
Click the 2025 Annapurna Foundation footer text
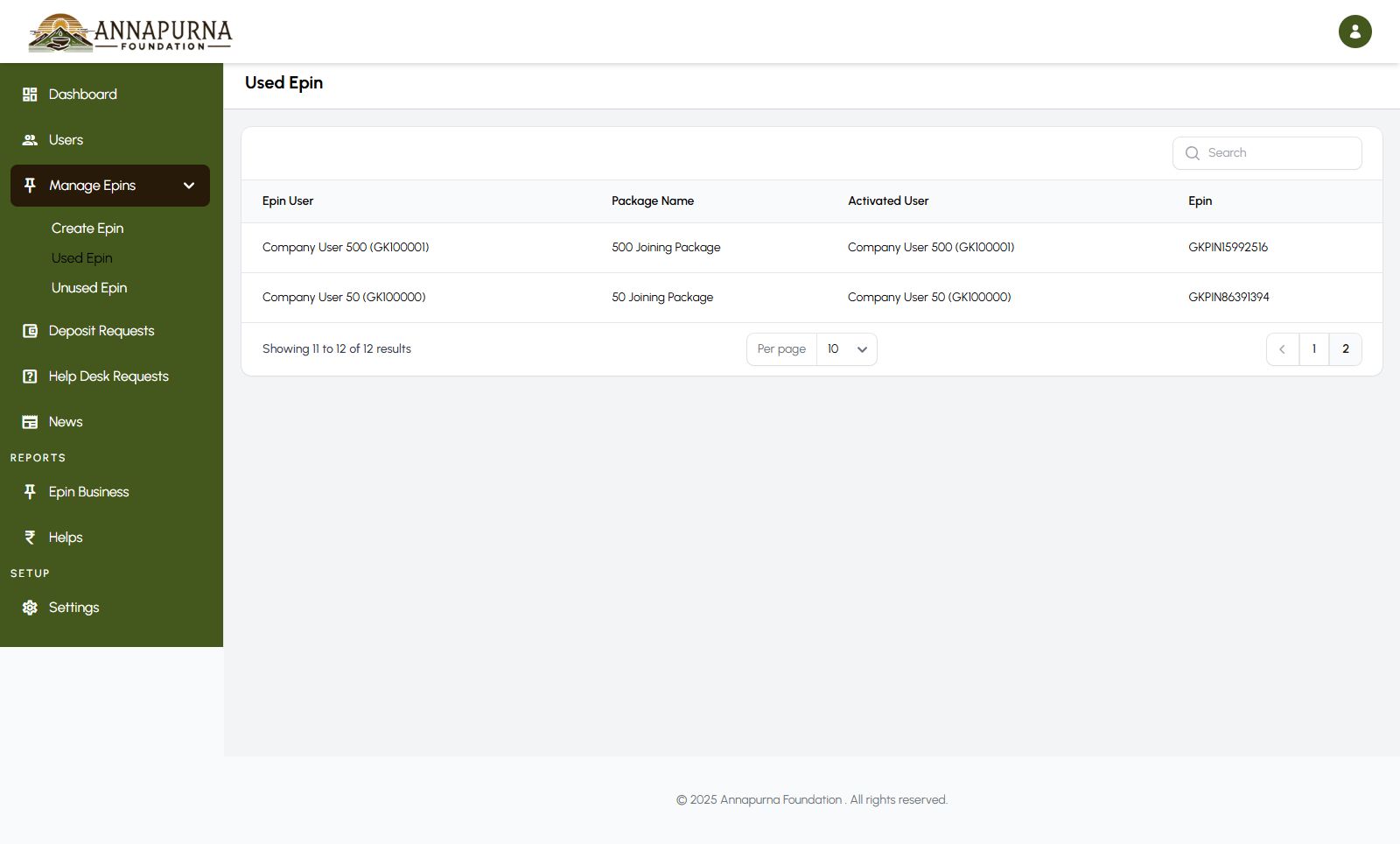[812, 800]
